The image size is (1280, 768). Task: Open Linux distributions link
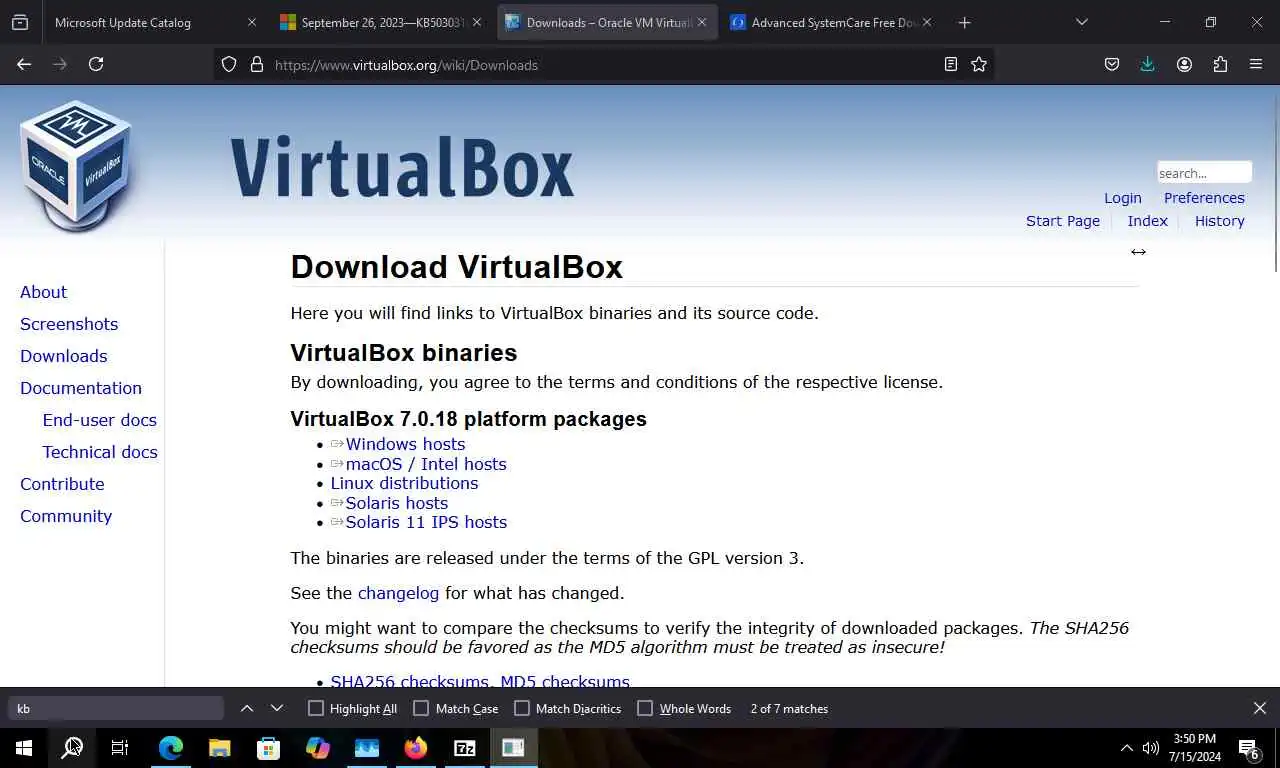click(404, 483)
